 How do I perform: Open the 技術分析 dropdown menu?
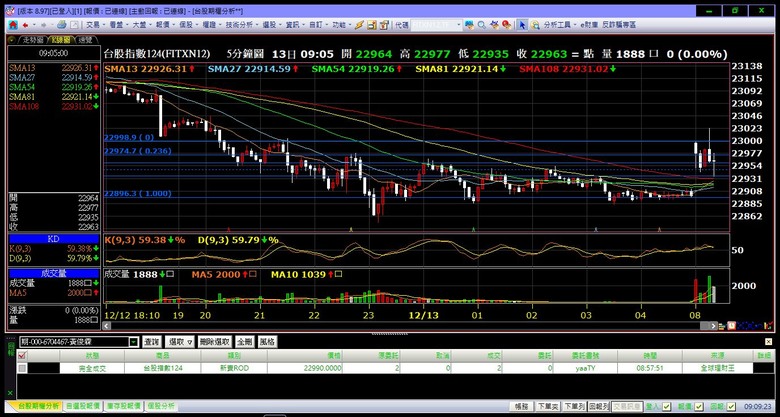[x=241, y=24]
